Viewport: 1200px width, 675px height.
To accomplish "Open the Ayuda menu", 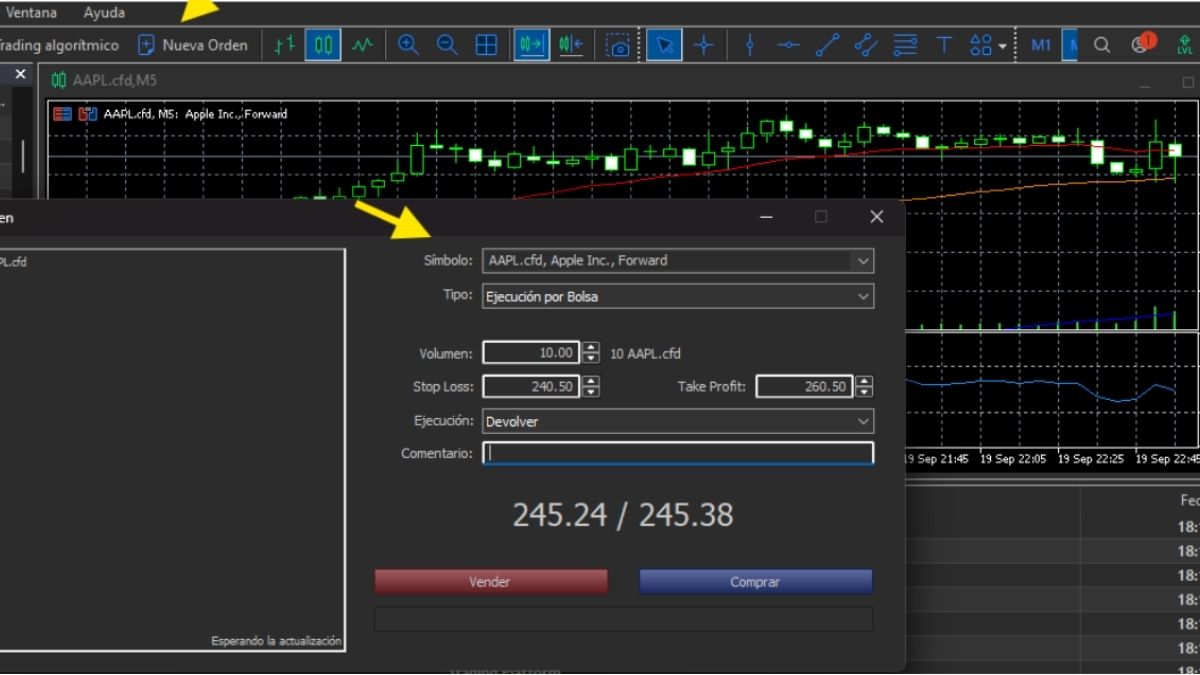I will click(x=104, y=13).
